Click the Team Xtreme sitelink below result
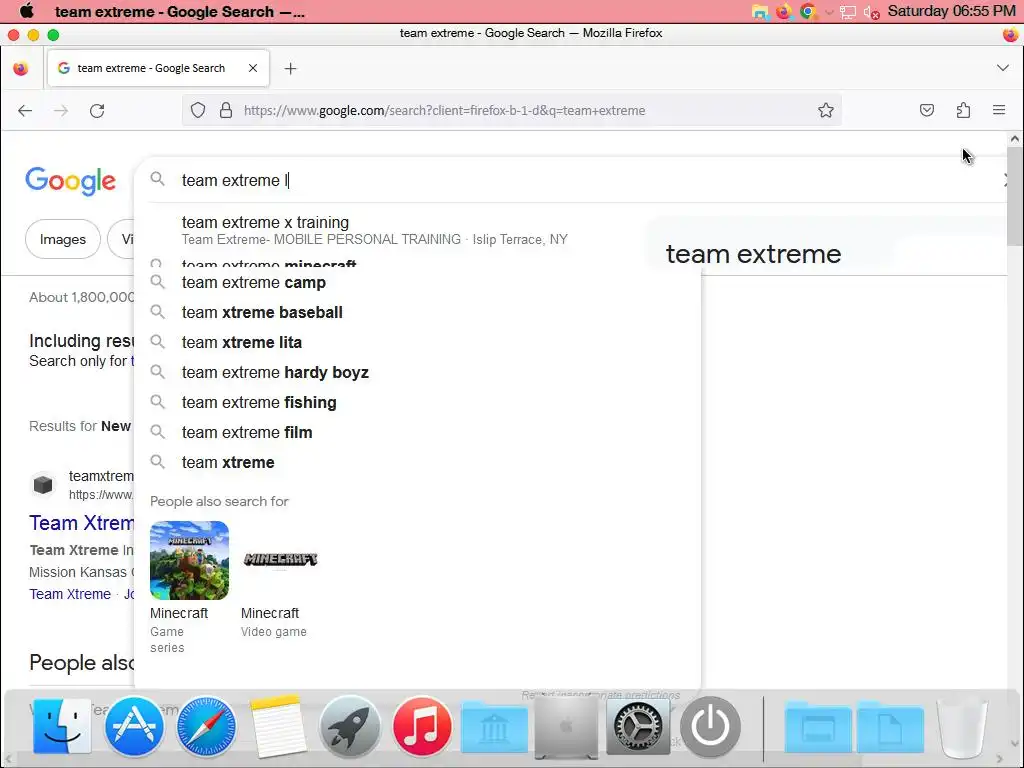 tap(70, 594)
